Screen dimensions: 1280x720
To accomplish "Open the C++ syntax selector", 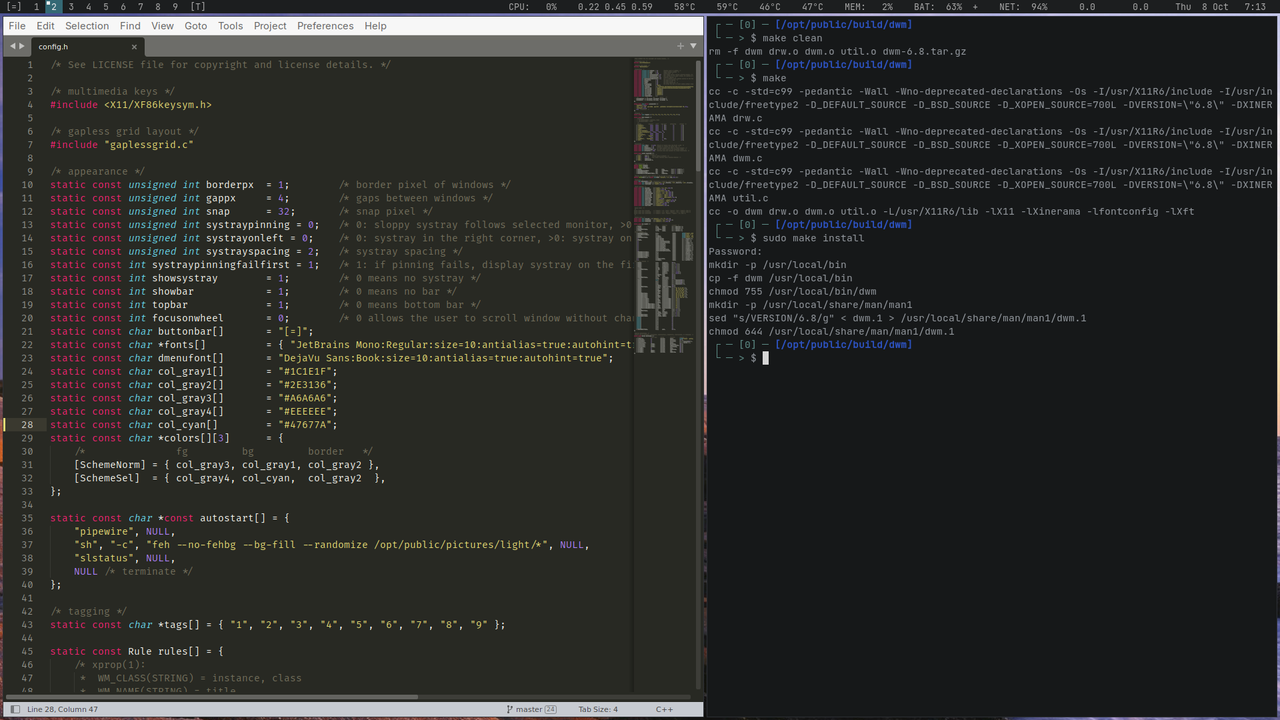I will click(664, 709).
